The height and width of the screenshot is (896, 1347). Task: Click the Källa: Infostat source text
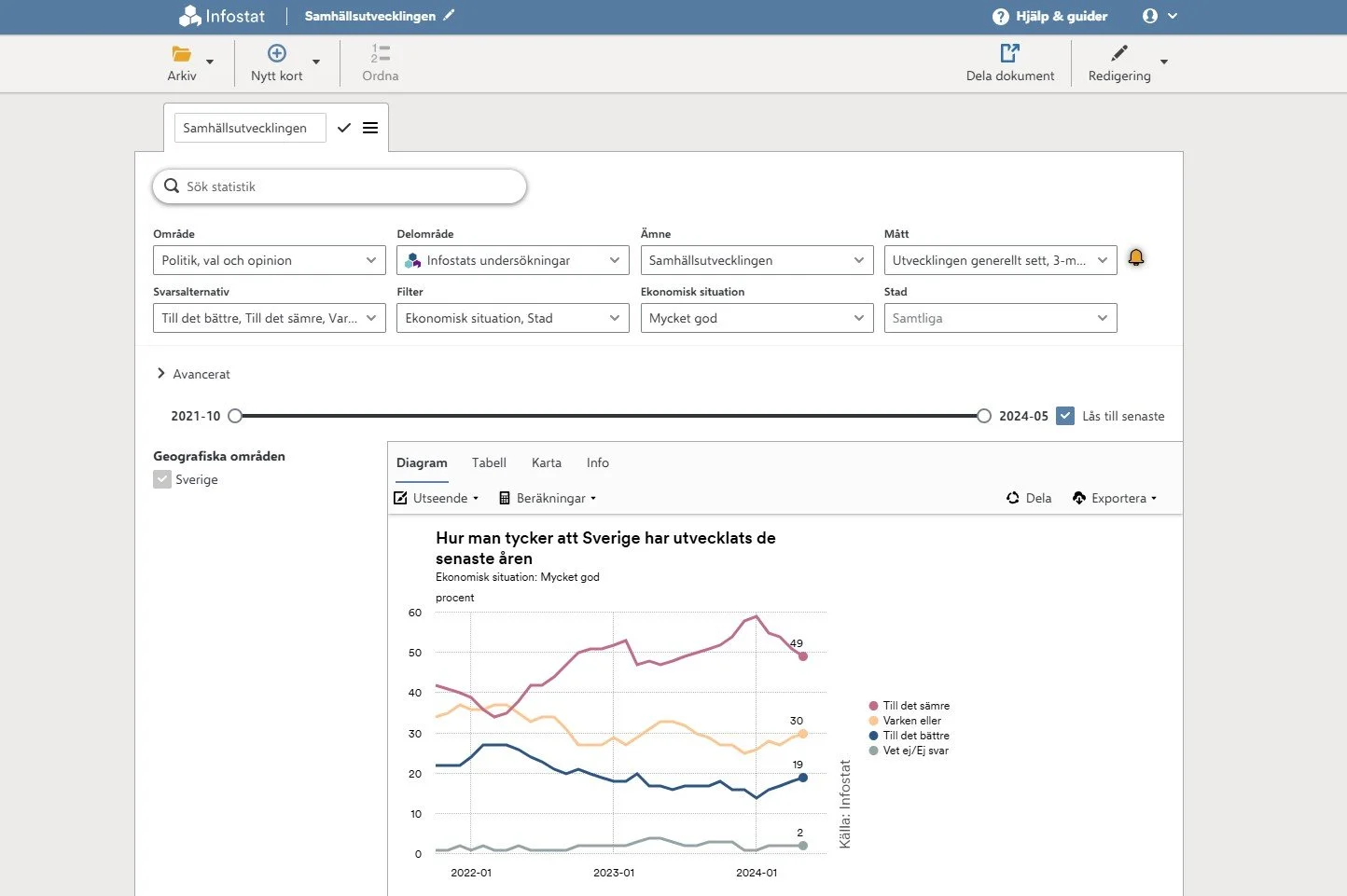pos(845,804)
